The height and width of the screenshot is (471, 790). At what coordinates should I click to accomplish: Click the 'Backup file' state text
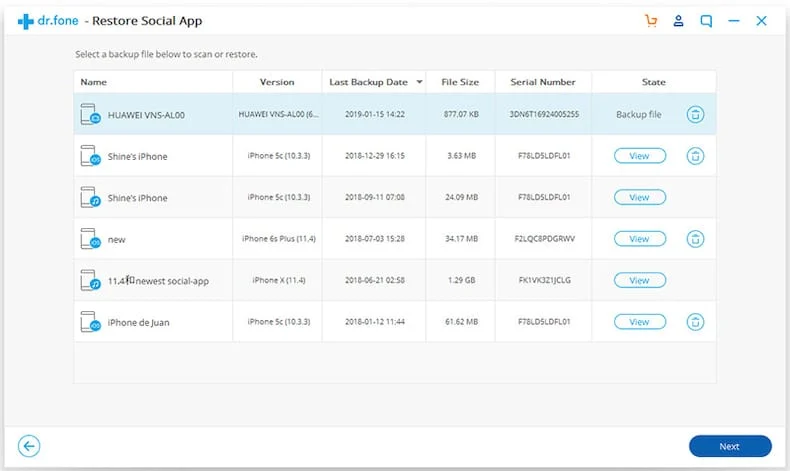(x=638, y=114)
